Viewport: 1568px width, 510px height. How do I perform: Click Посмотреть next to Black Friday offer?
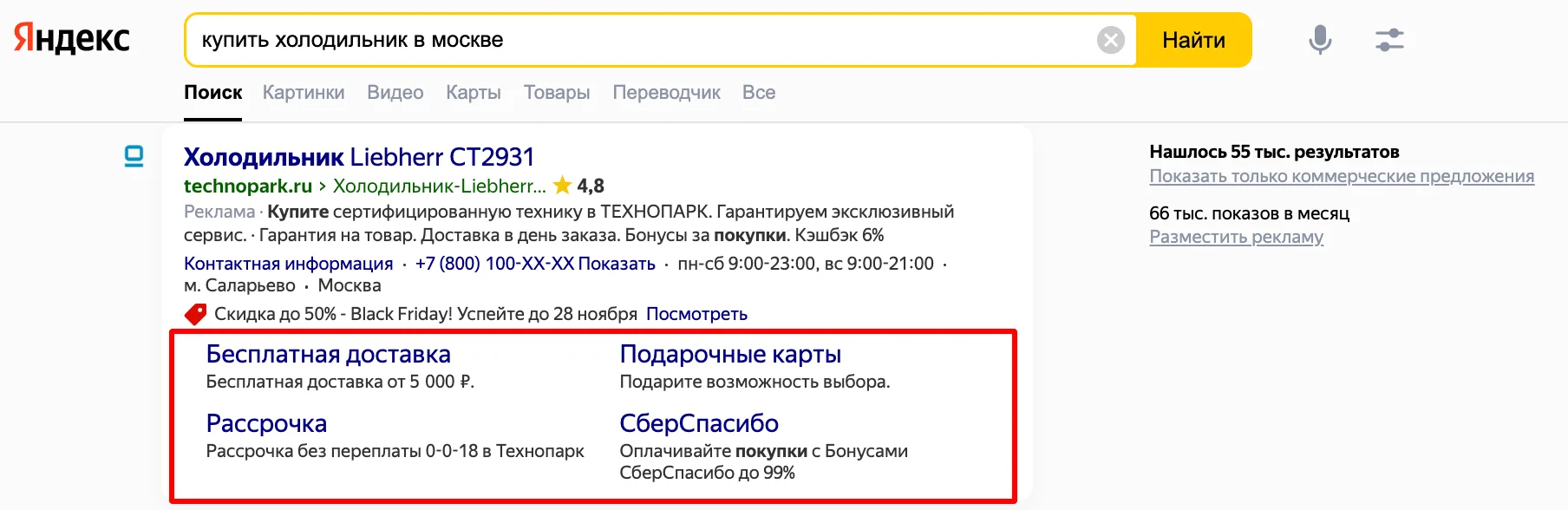[x=696, y=314]
